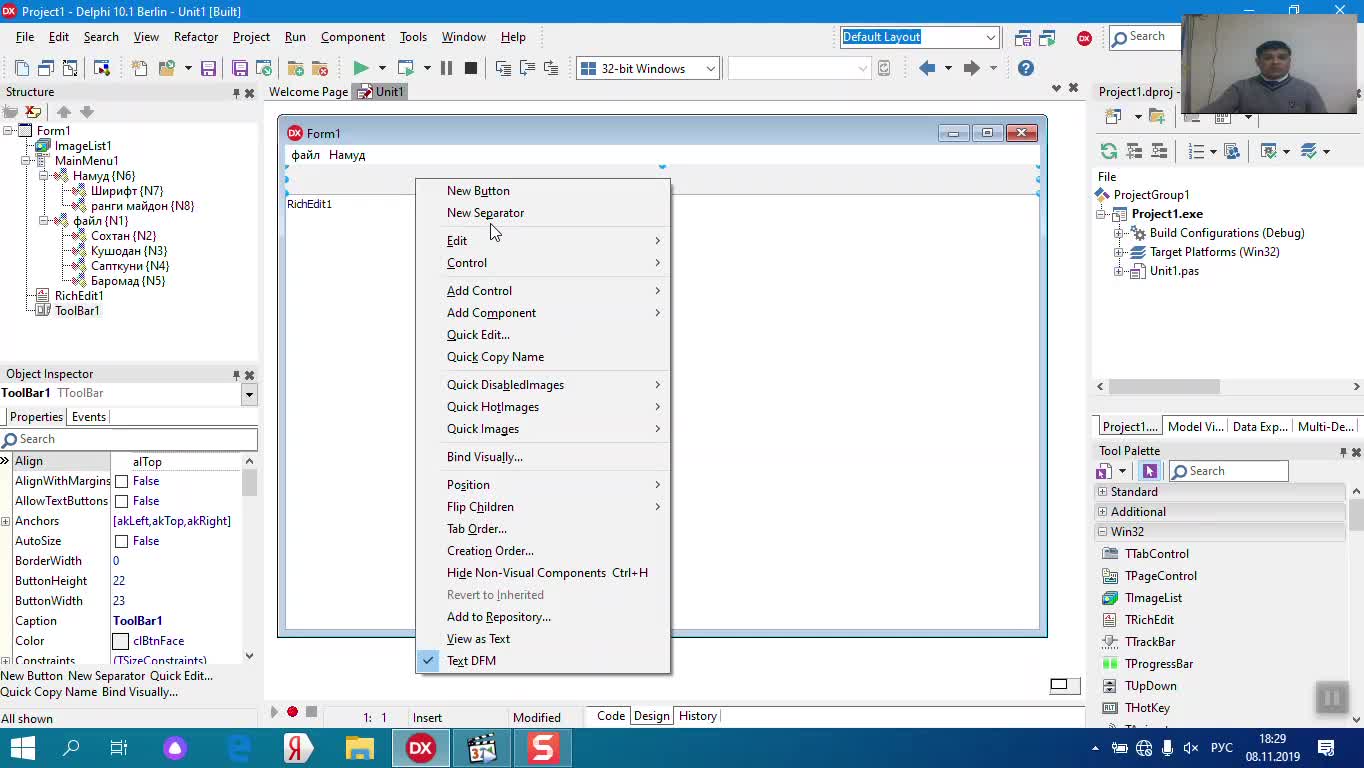Collapse the Win32 palette category
1364x768 pixels.
pos(1103,532)
